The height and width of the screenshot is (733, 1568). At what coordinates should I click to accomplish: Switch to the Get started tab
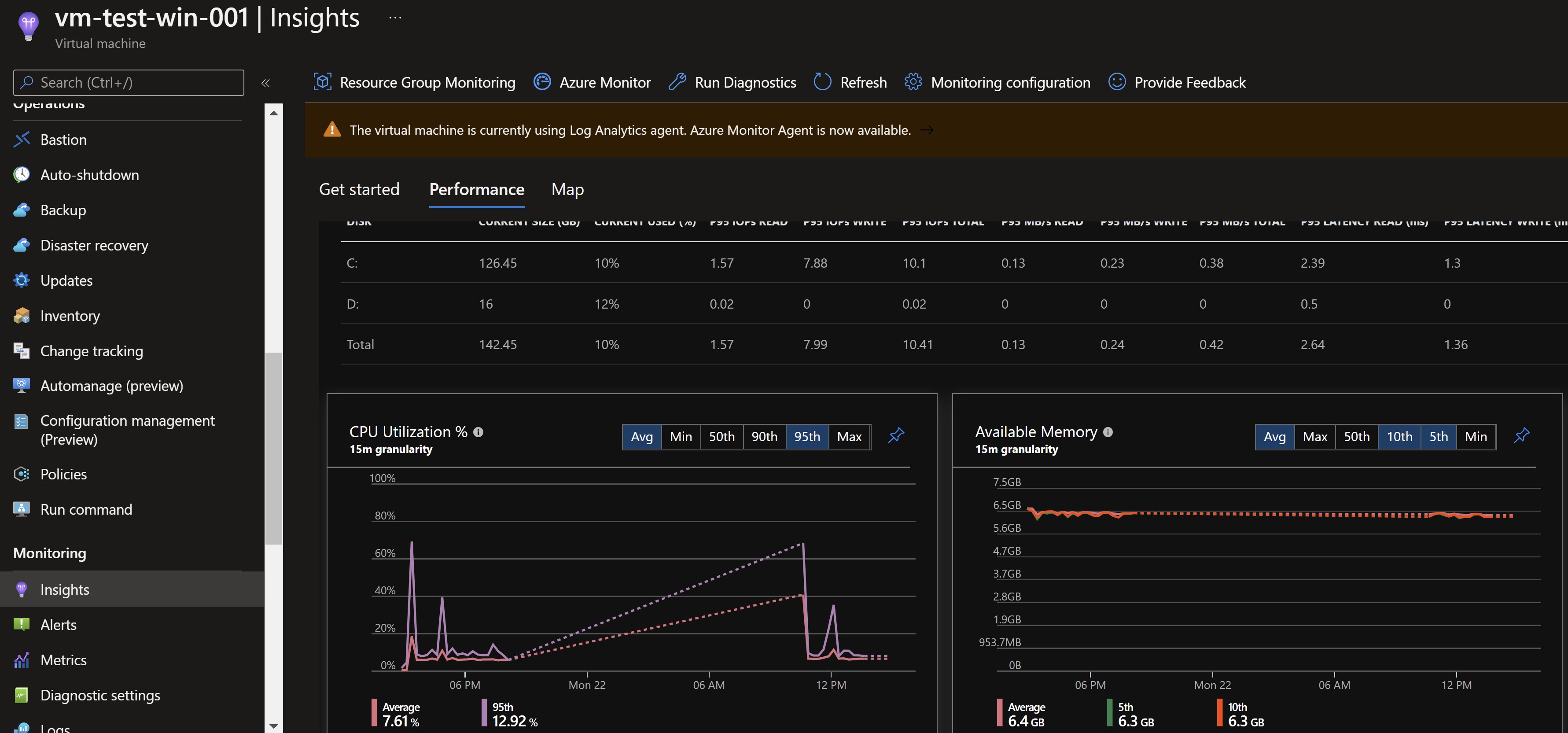359,189
